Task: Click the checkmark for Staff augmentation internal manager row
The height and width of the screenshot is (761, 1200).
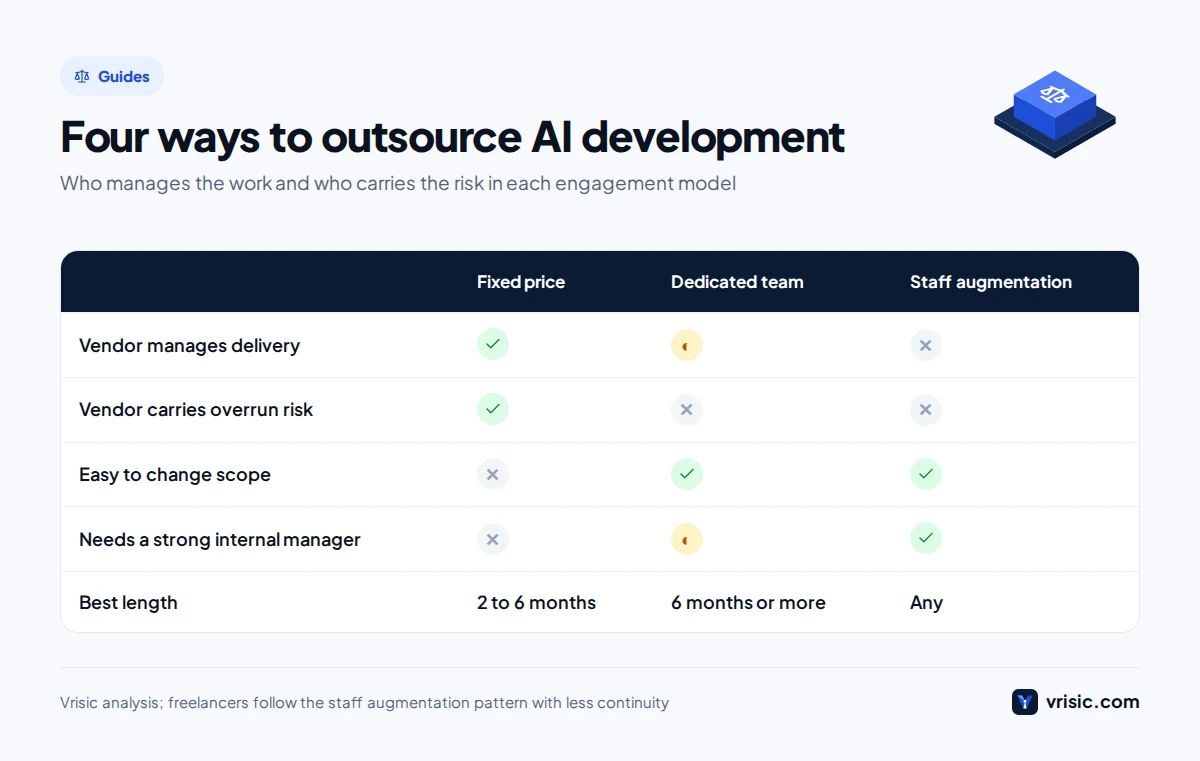Action: click(x=925, y=539)
